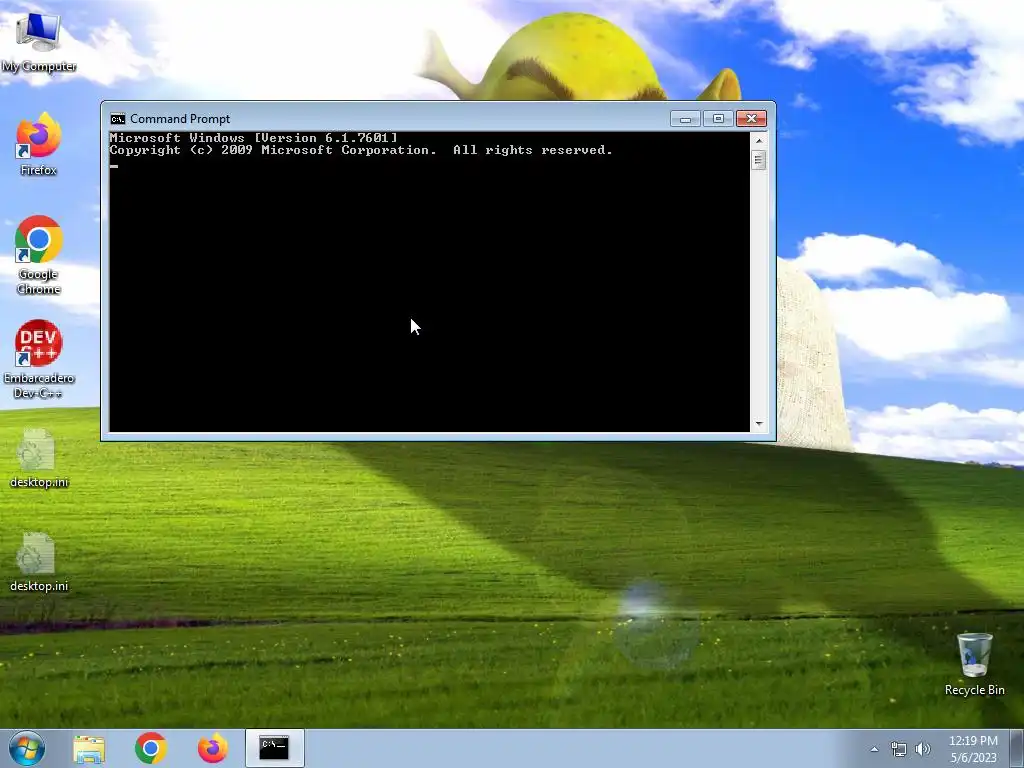Screen dimensions: 1024x768
Task: Select the Embarcadero Dev-C++ desktop shortcut
Action: pyautogui.click(x=39, y=359)
